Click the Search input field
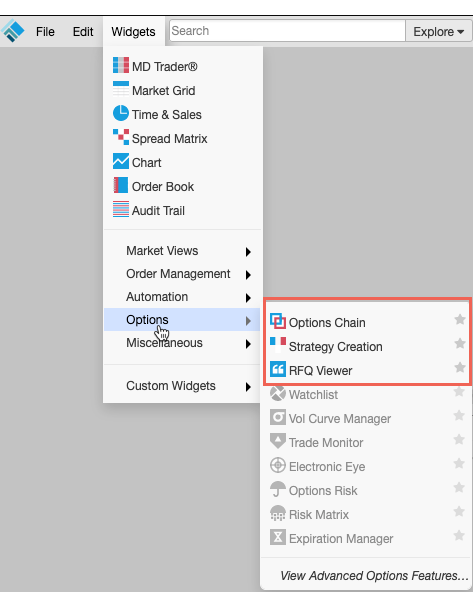 click(x=287, y=31)
